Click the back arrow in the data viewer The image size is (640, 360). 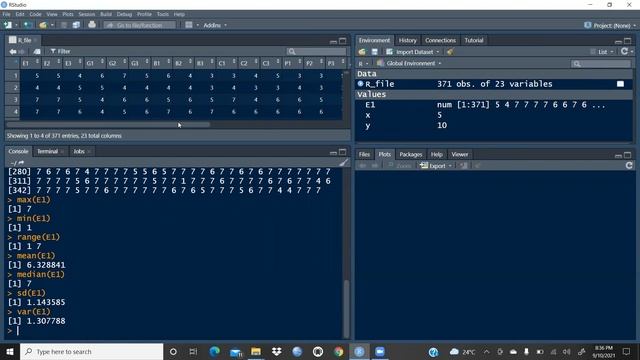click(x=13, y=51)
